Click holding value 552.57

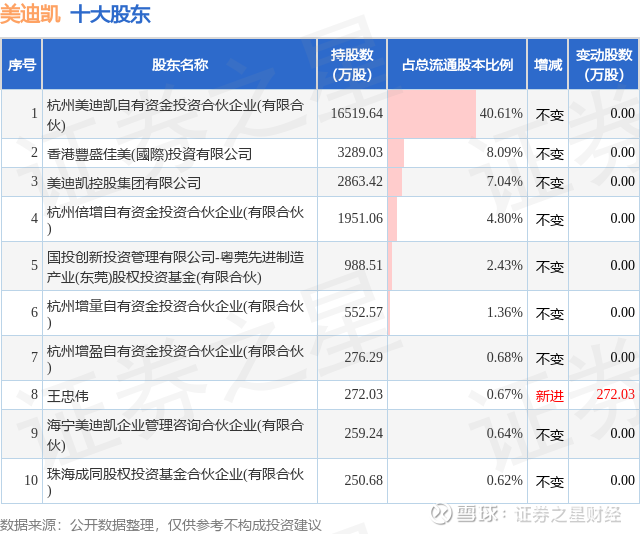(x=363, y=312)
